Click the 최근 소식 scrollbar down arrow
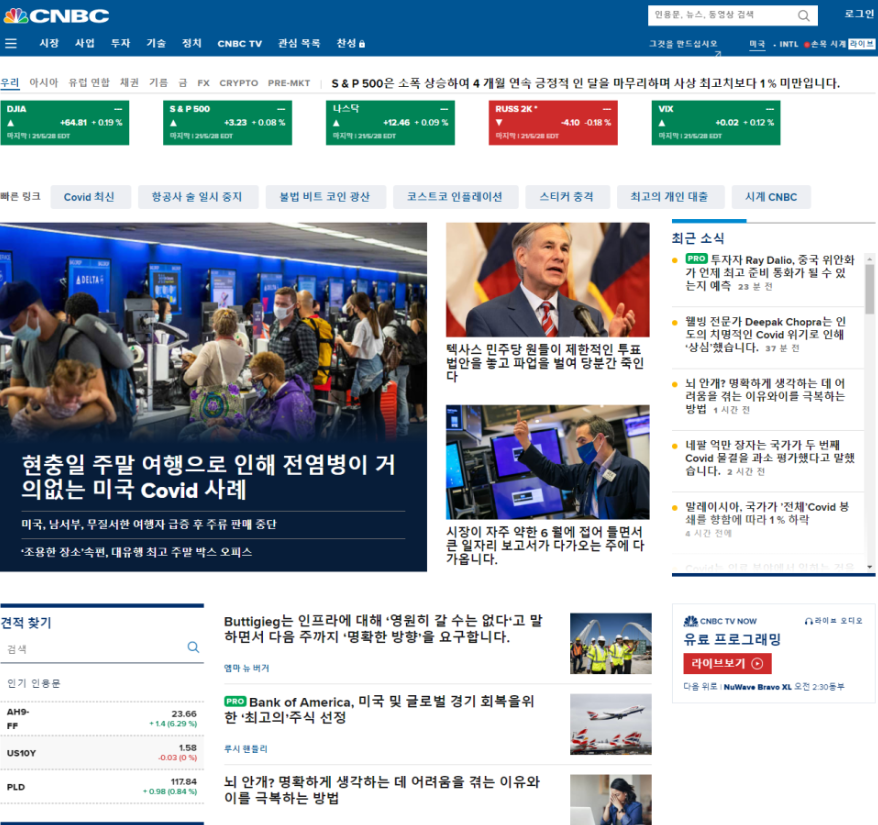878x825 pixels. click(870, 567)
